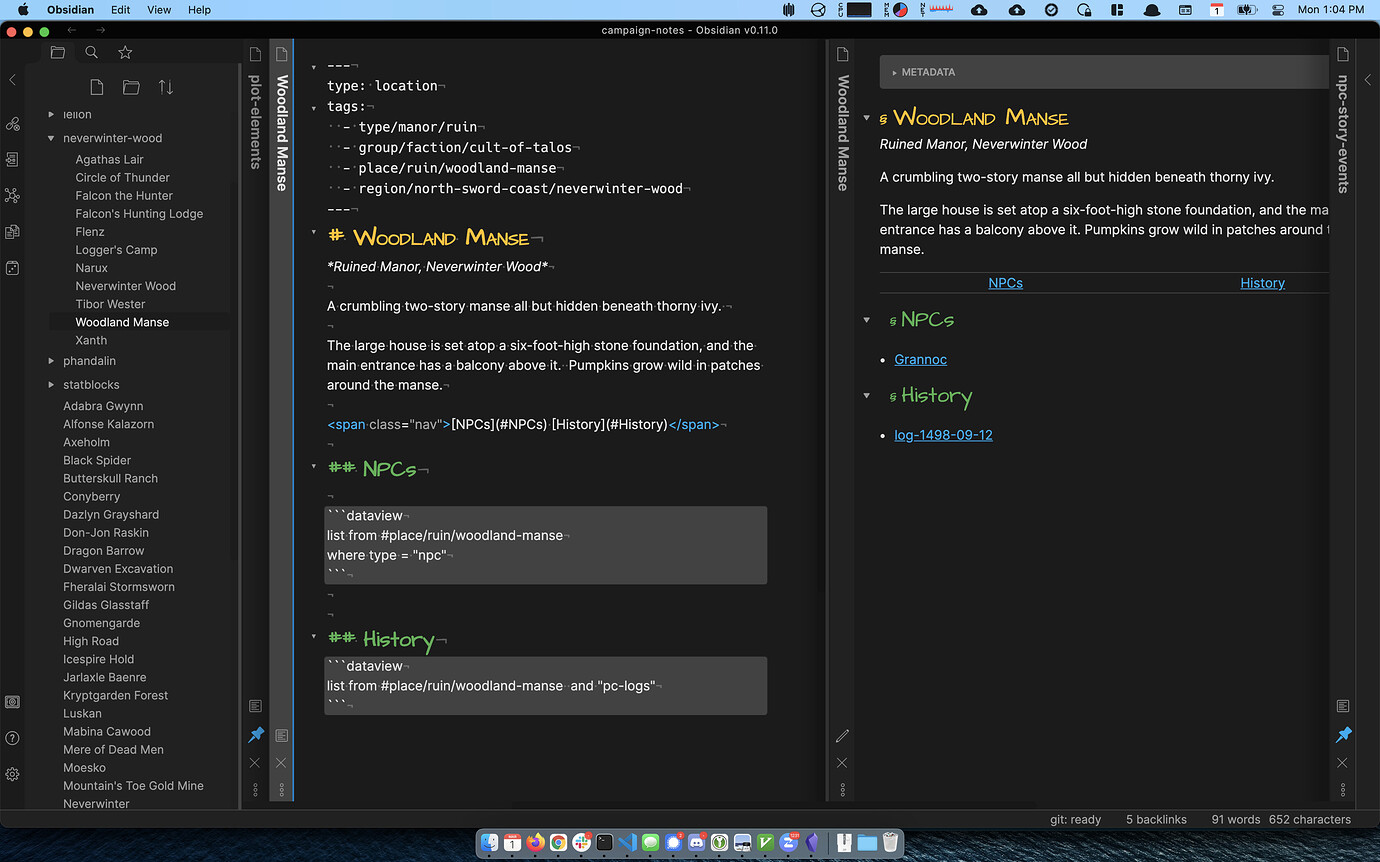1380x862 pixels.
Task: Star the current note
Action: [125, 51]
